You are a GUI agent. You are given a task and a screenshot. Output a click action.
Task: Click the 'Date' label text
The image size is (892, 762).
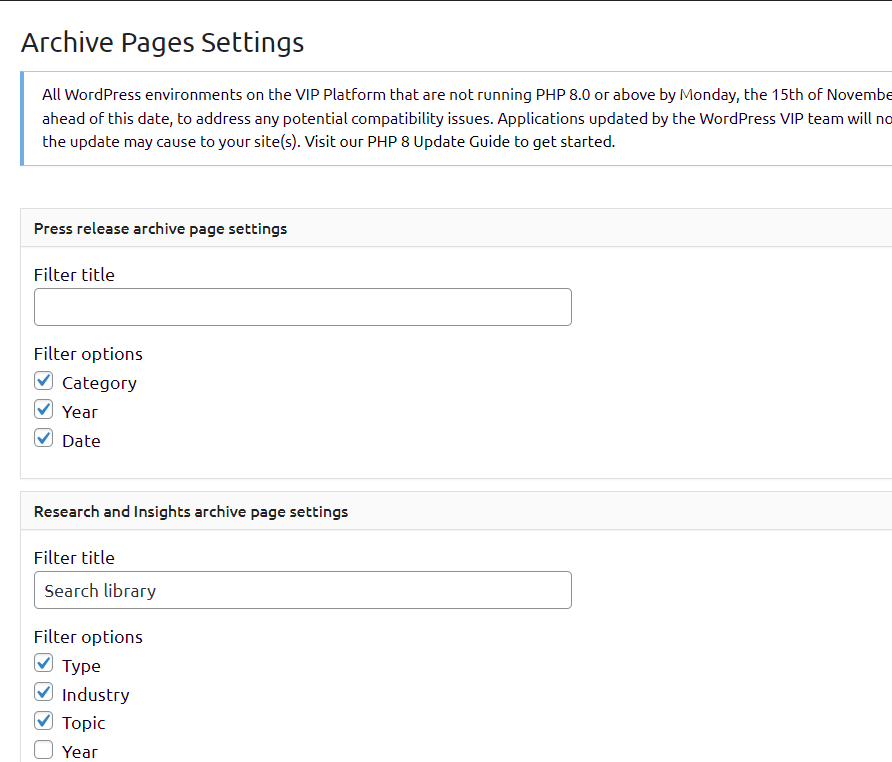coord(81,441)
